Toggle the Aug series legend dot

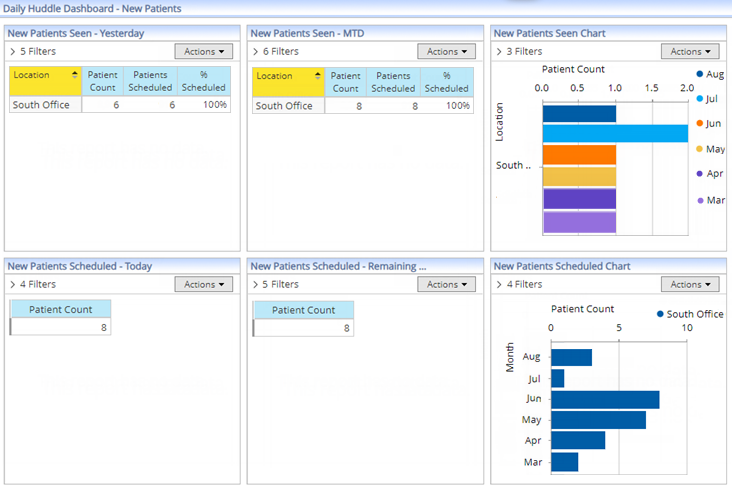click(699, 74)
